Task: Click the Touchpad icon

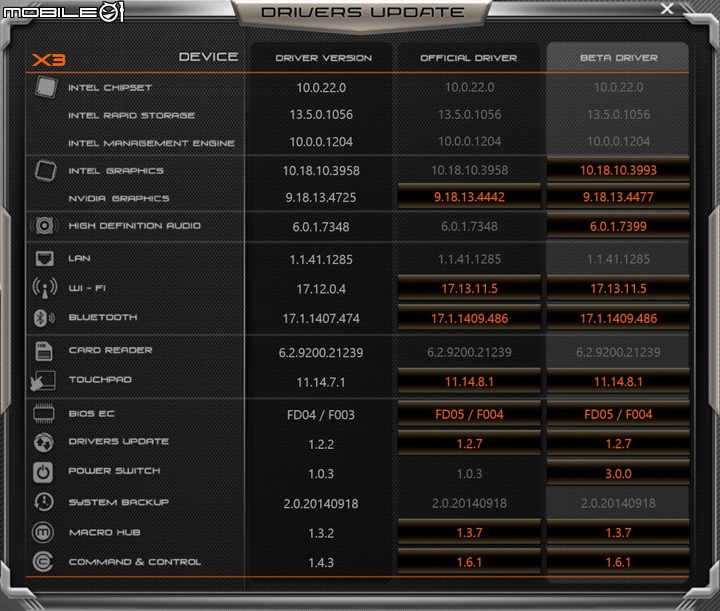Action: click(43, 381)
